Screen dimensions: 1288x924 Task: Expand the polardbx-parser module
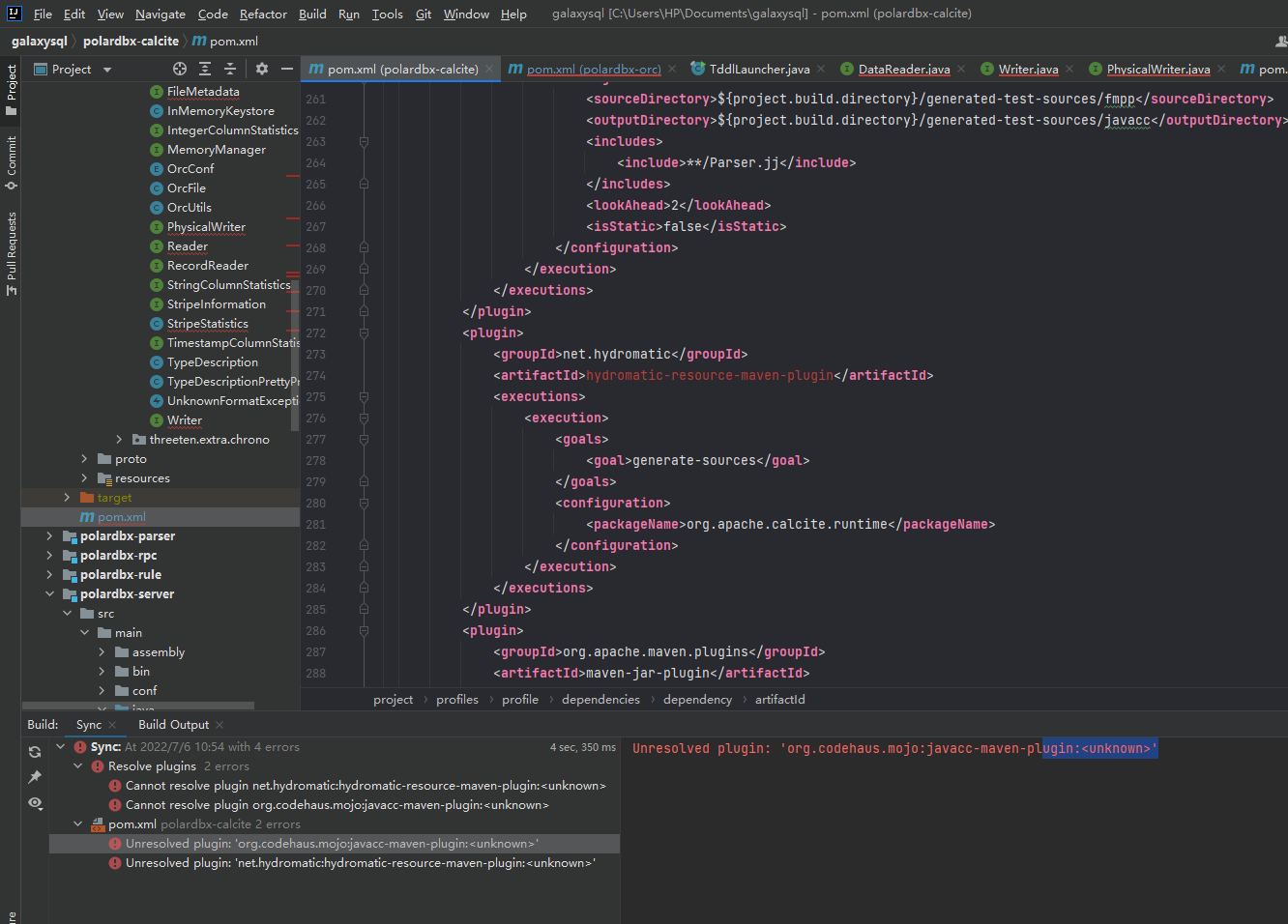49,535
